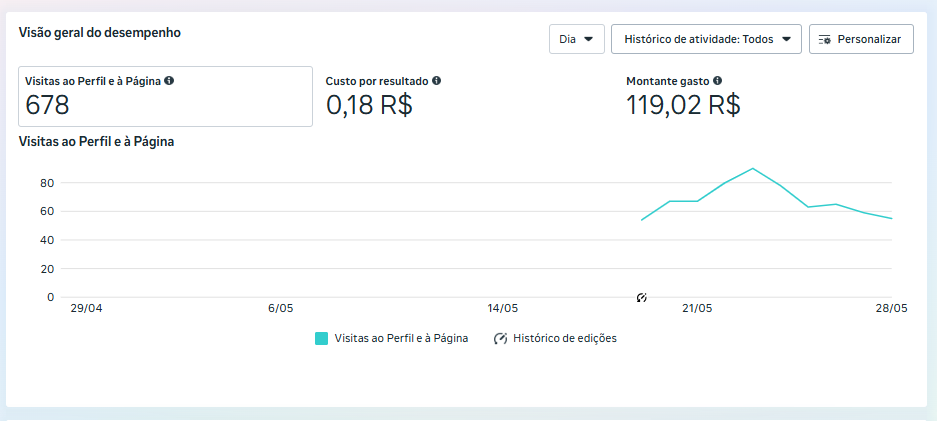The width and height of the screenshot is (937, 421).
Task: Click the 20 y-axis label
Action: click(47, 269)
